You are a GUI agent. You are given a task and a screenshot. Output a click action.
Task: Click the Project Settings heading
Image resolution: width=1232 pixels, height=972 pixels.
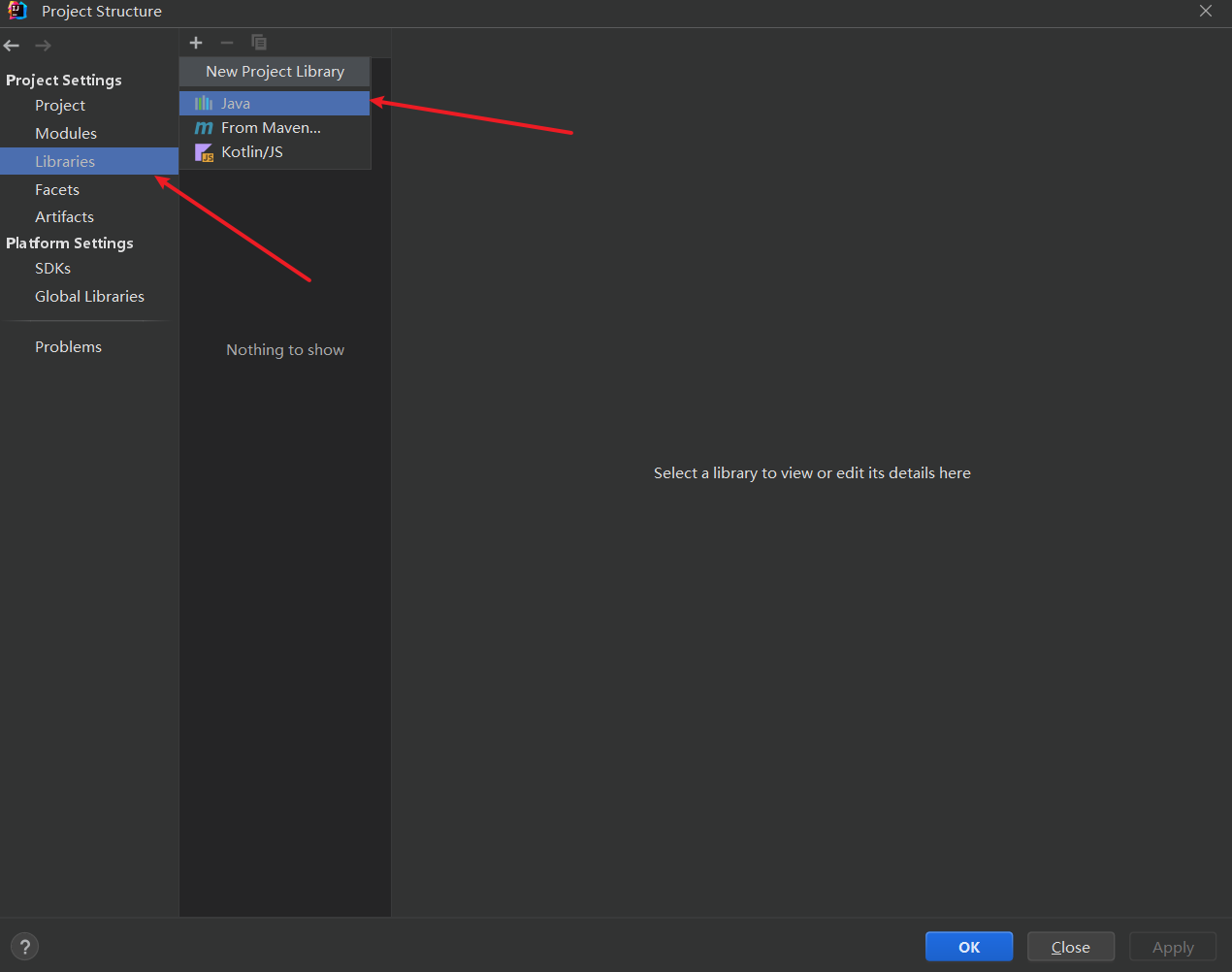coord(64,80)
